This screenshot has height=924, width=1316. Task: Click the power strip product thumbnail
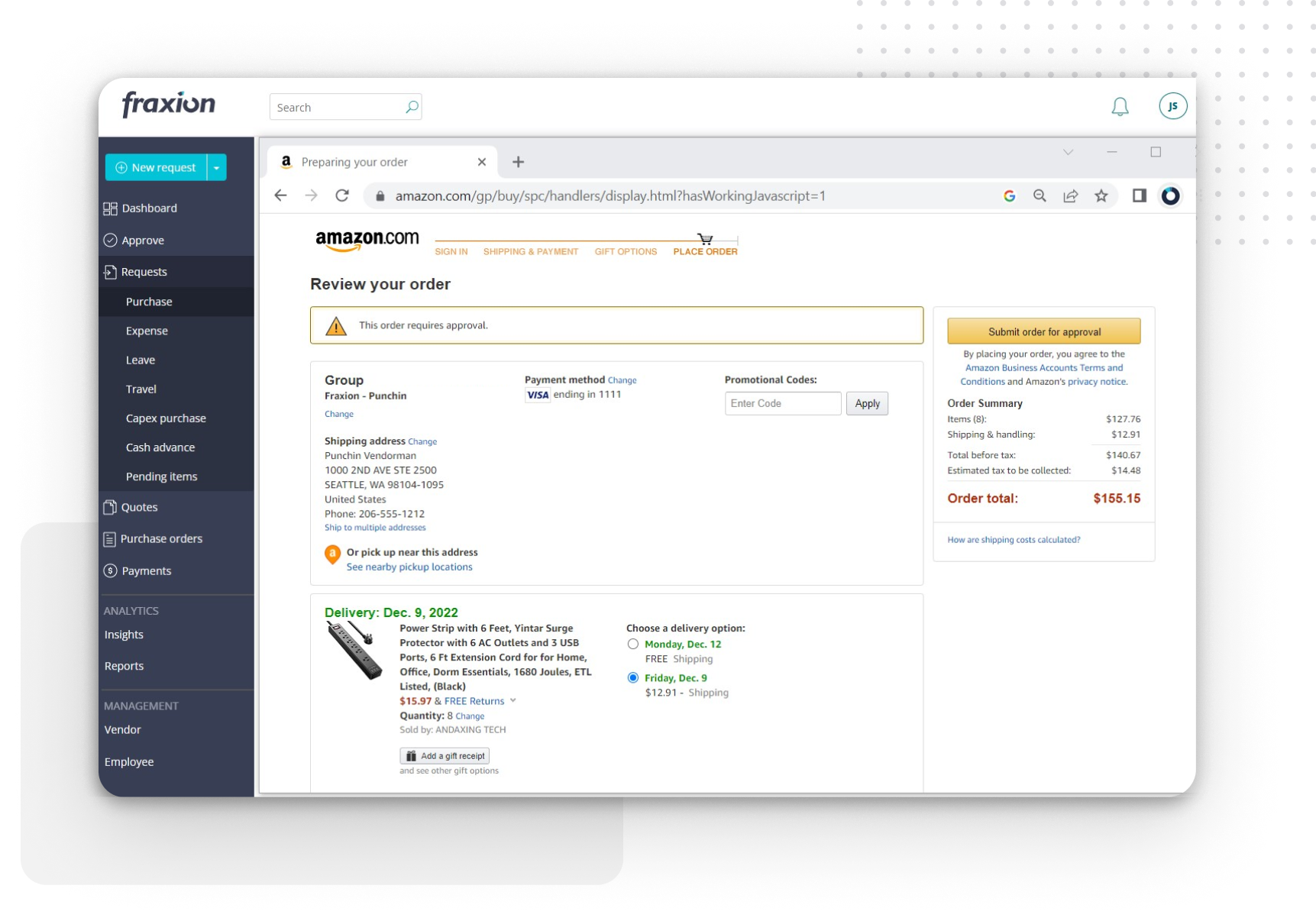(x=354, y=651)
